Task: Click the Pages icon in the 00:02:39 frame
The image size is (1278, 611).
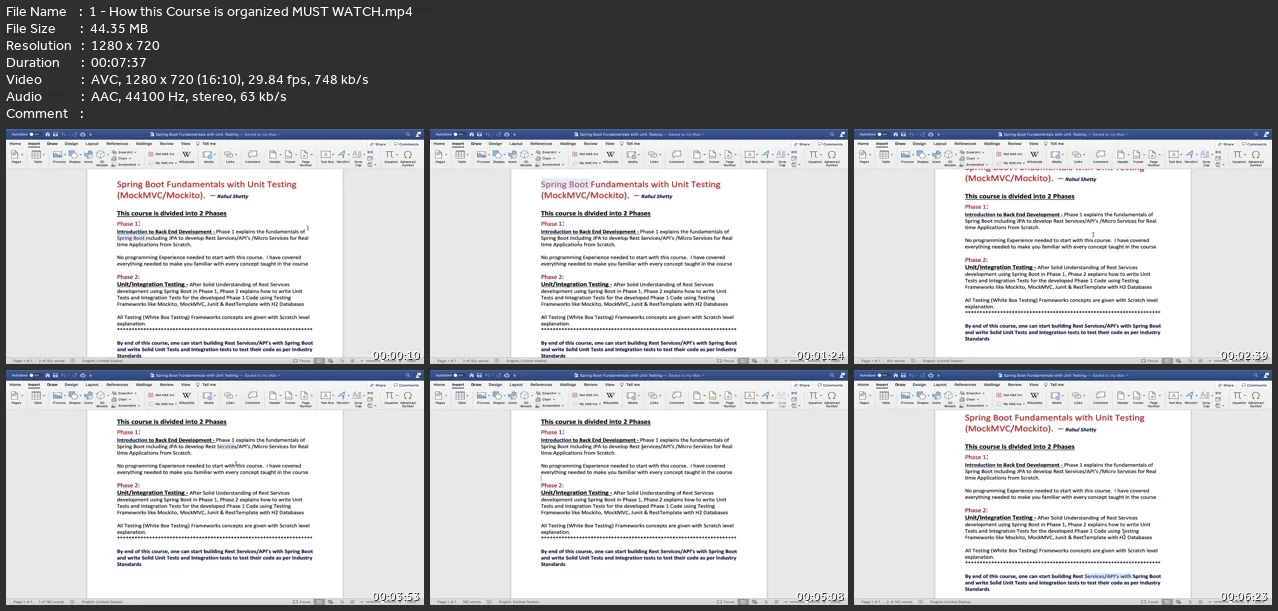Action: point(864,156)
